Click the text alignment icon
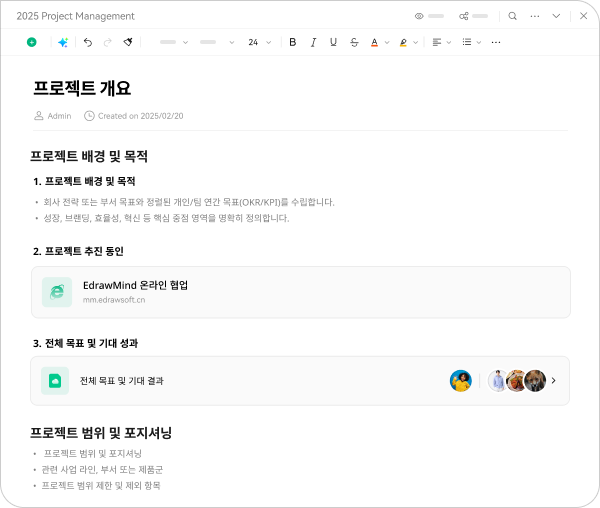Image resolution: width=600 pixels, height=508 pixels. tap(436, 42)
